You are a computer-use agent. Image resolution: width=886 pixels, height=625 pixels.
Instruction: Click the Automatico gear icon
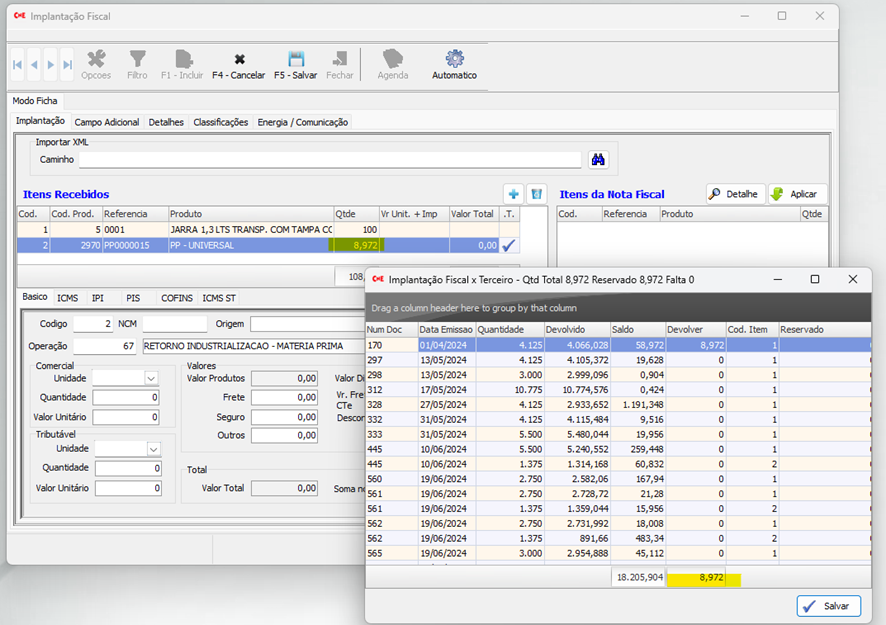[x=454, y=60]
